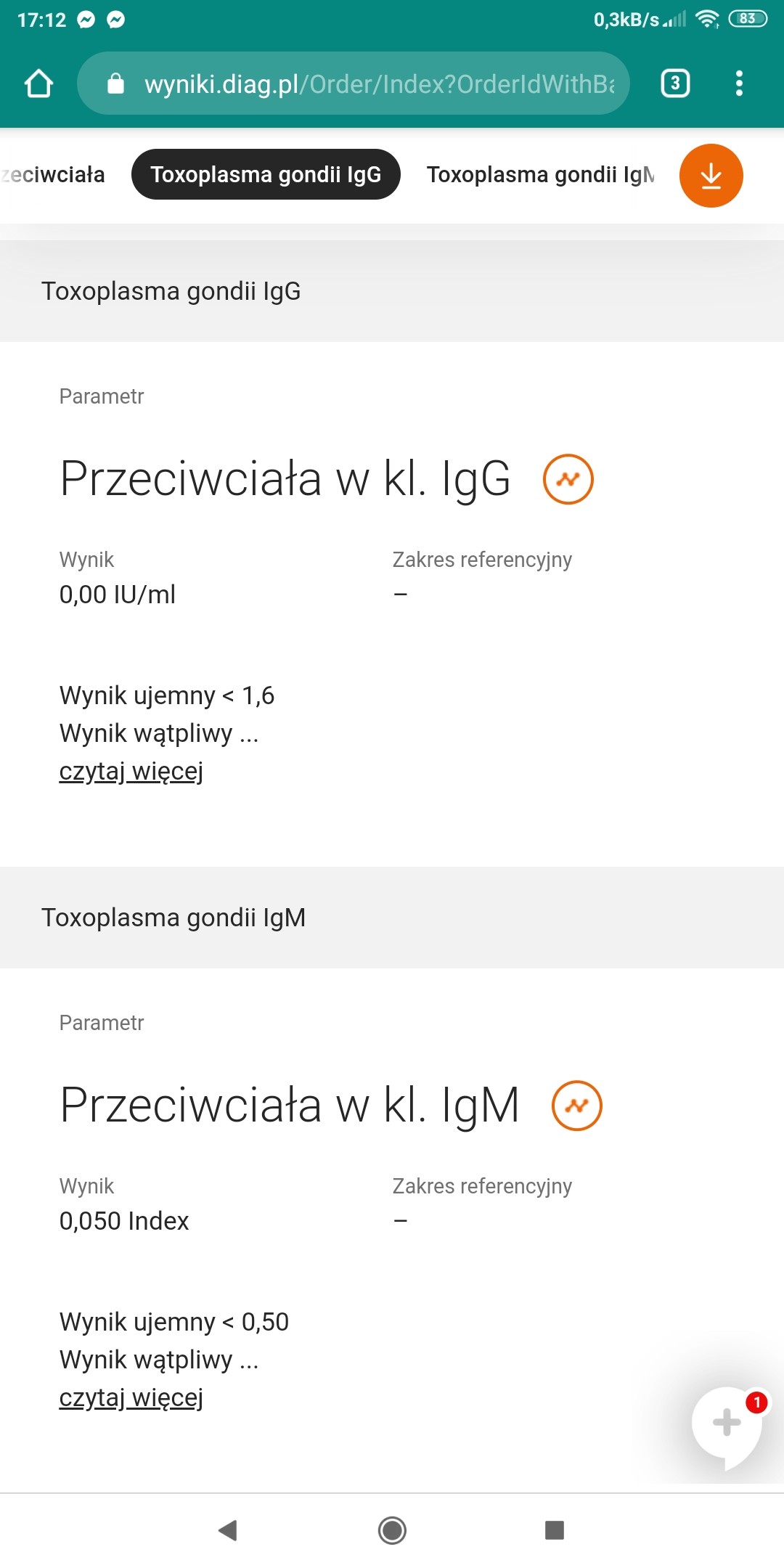Select the partially visible 'eciwciała' tab

click(54, 175)
